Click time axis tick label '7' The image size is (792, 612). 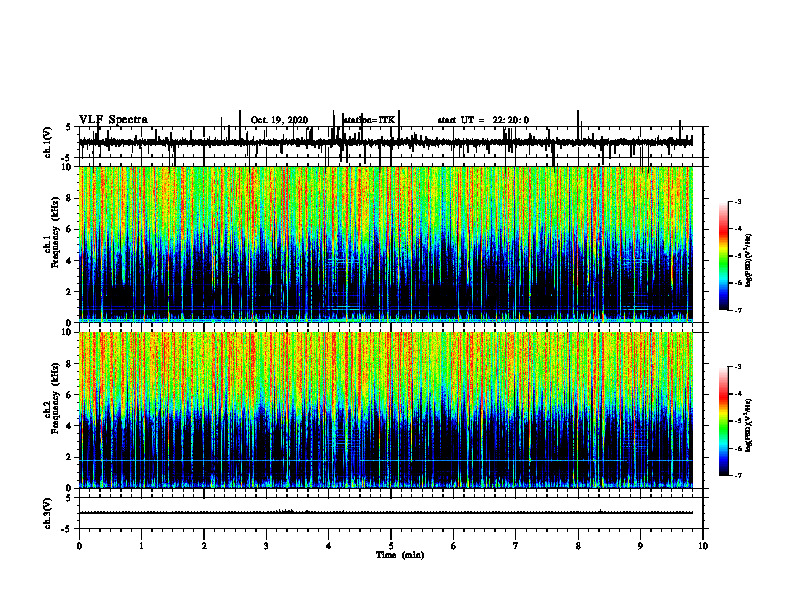pos(516,546)
